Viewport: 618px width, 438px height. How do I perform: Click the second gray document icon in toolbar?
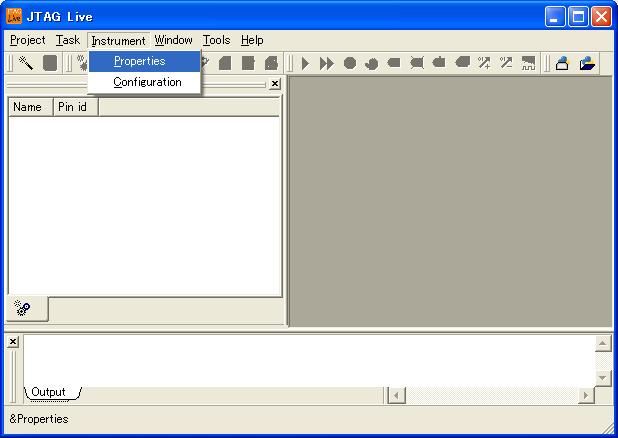pyautogui.click(x=248, y=63)
